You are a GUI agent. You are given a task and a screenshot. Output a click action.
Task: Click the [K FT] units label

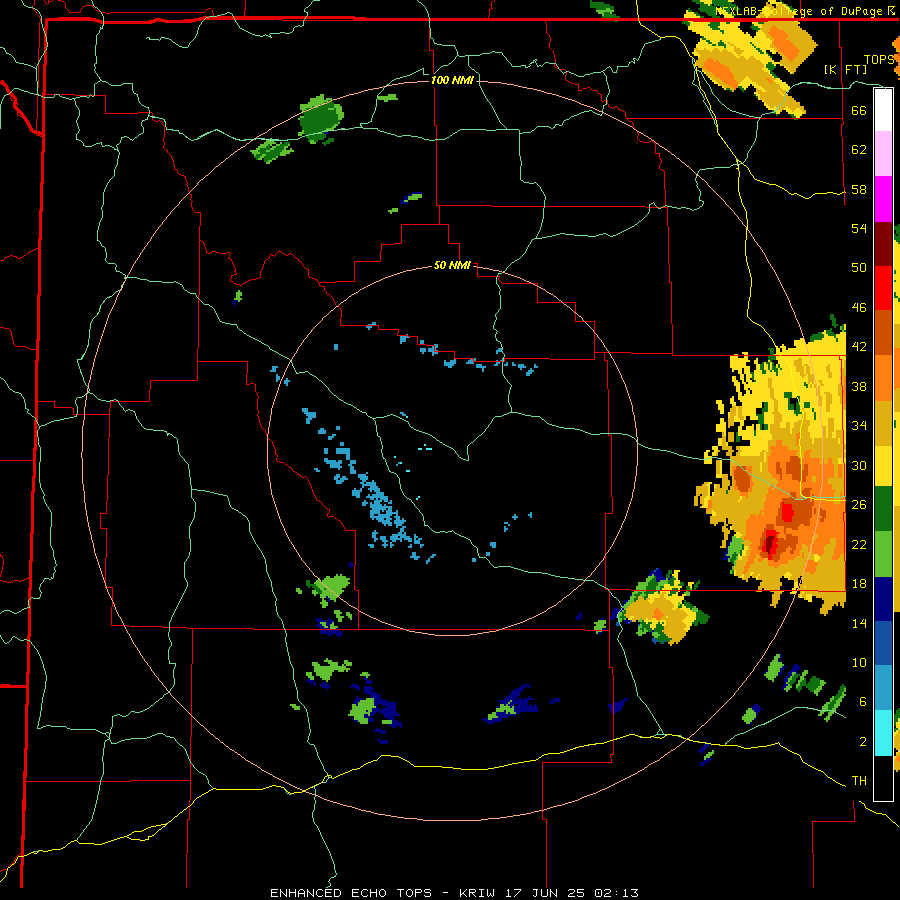[x=846, y=69]
